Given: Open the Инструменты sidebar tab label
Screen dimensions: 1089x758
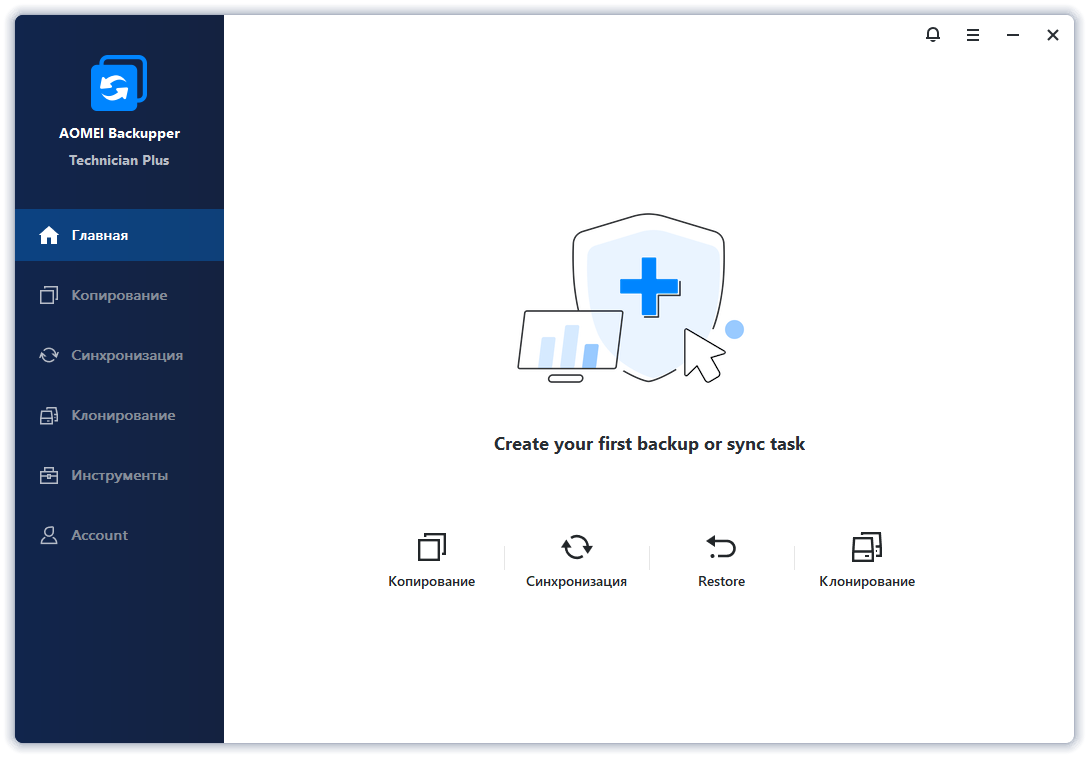Looking at the screenshot, I should pos(119,475).
